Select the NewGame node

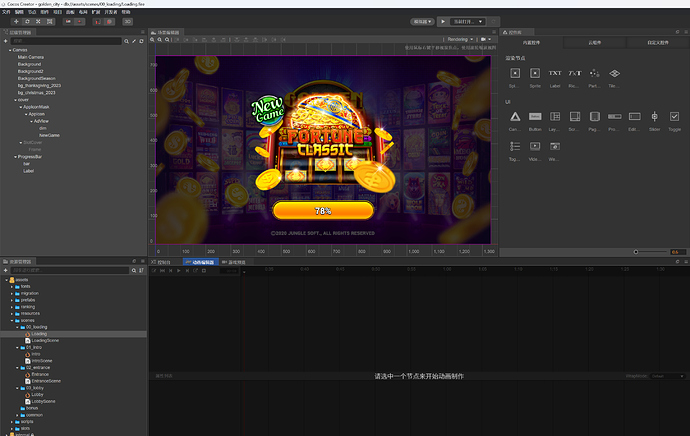[x=49, y=136]
